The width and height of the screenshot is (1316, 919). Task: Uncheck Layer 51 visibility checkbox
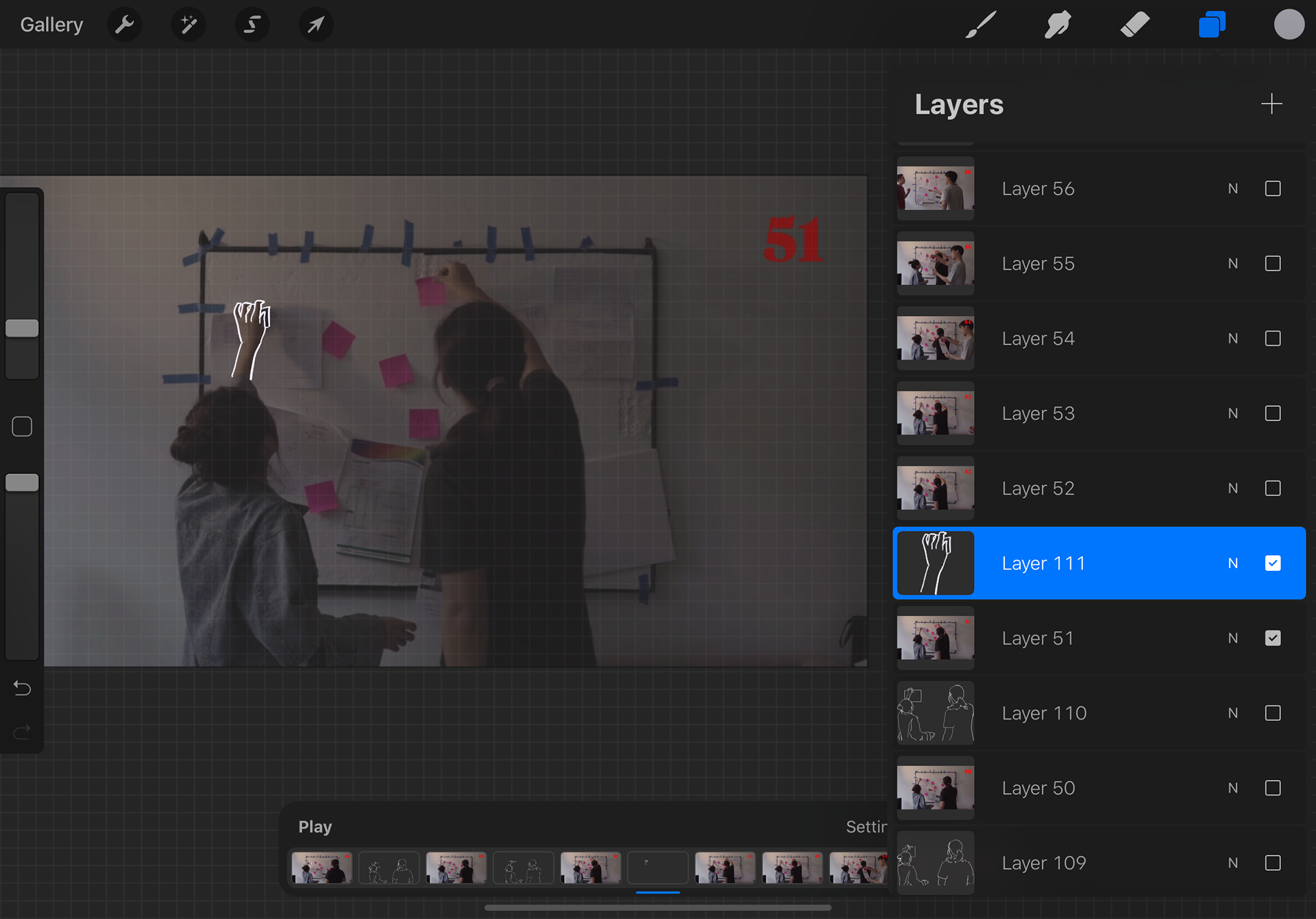coord(1272,638)
